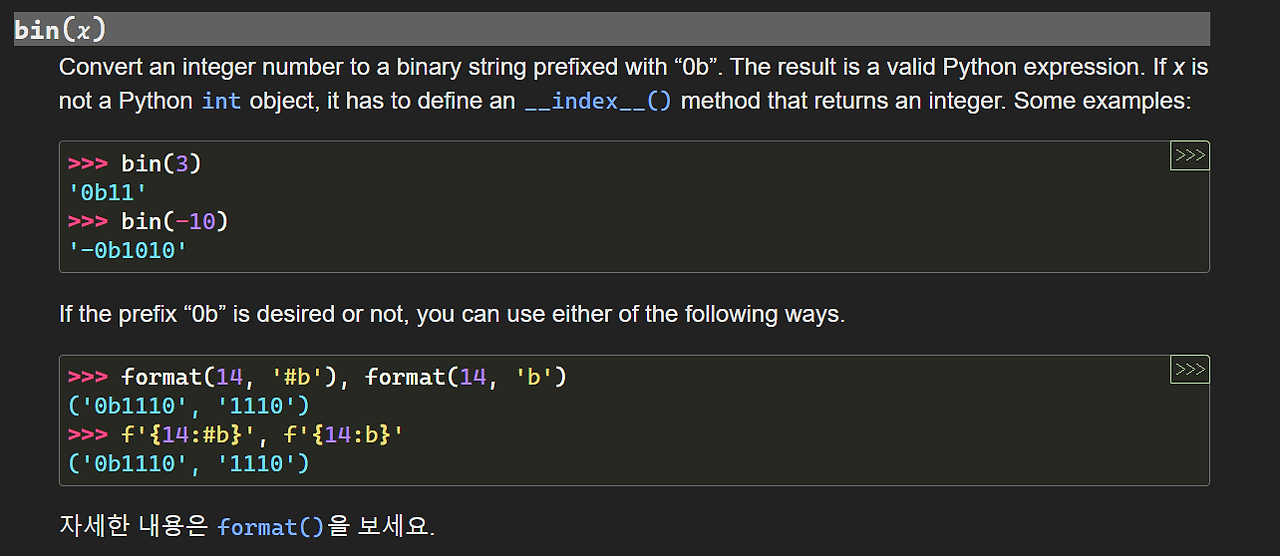
Task: Click the format(14, 'b') call
Action: point(466,377)
